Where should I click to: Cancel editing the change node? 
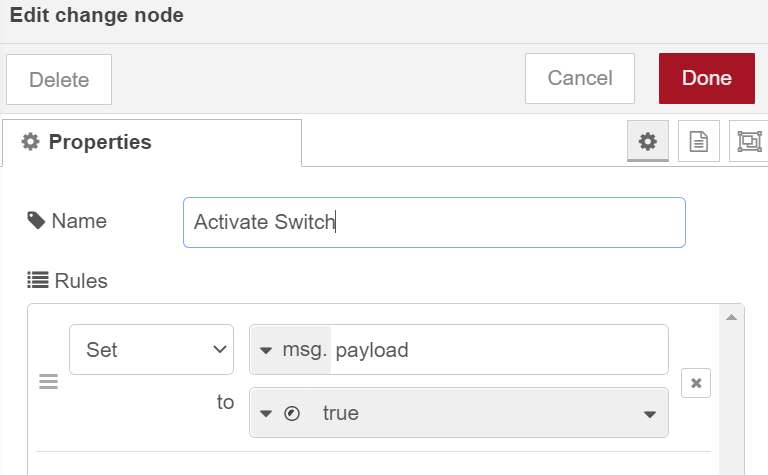click(580, 78)
